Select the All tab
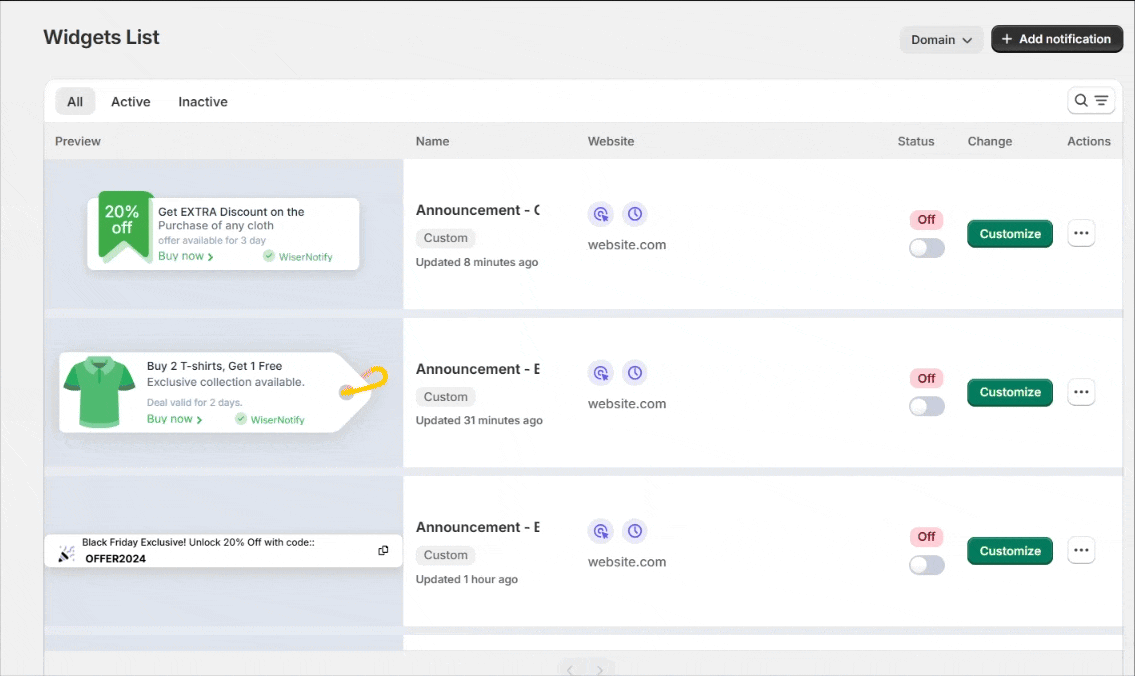The height and width of the screenshot is (676, 1135). (x=75, y=102)
